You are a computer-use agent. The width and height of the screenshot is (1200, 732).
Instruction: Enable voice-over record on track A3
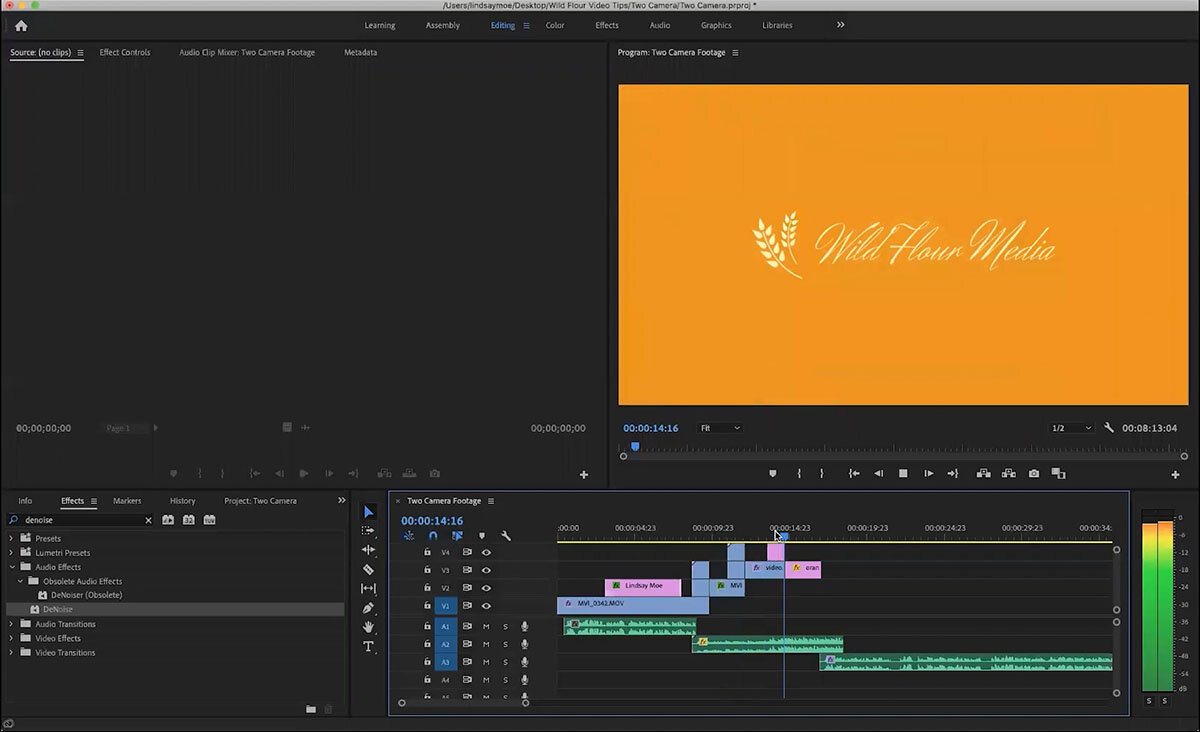coord(525,662)
